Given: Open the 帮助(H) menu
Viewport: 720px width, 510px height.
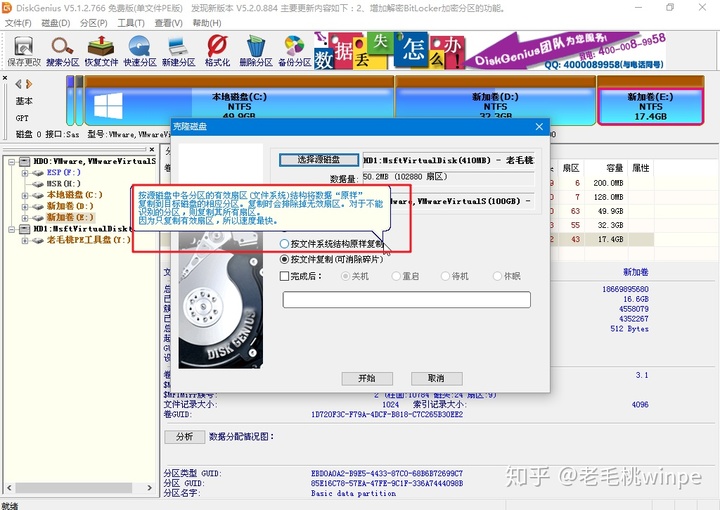Looking at the screenshot, I should pos(207,23).
